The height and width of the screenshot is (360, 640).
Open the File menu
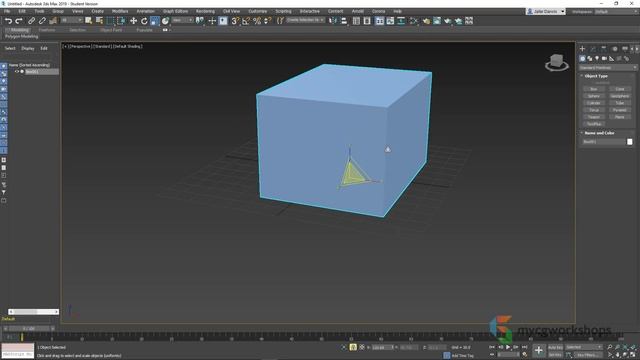7,11
